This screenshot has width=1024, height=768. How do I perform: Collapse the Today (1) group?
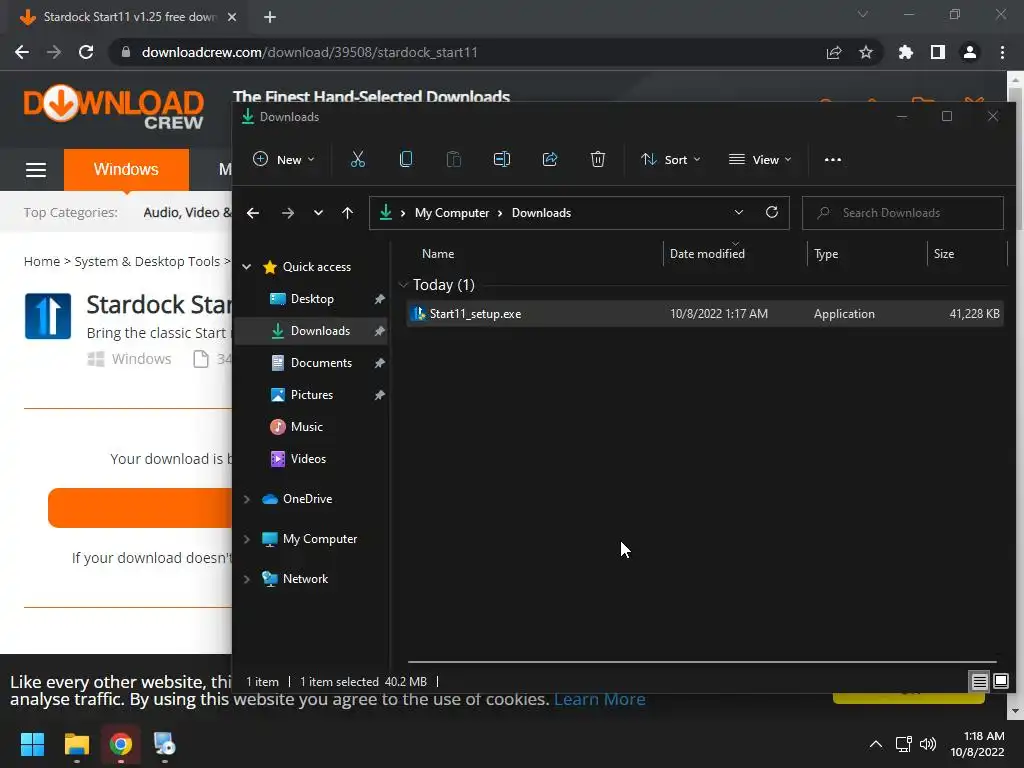[404, 285]
